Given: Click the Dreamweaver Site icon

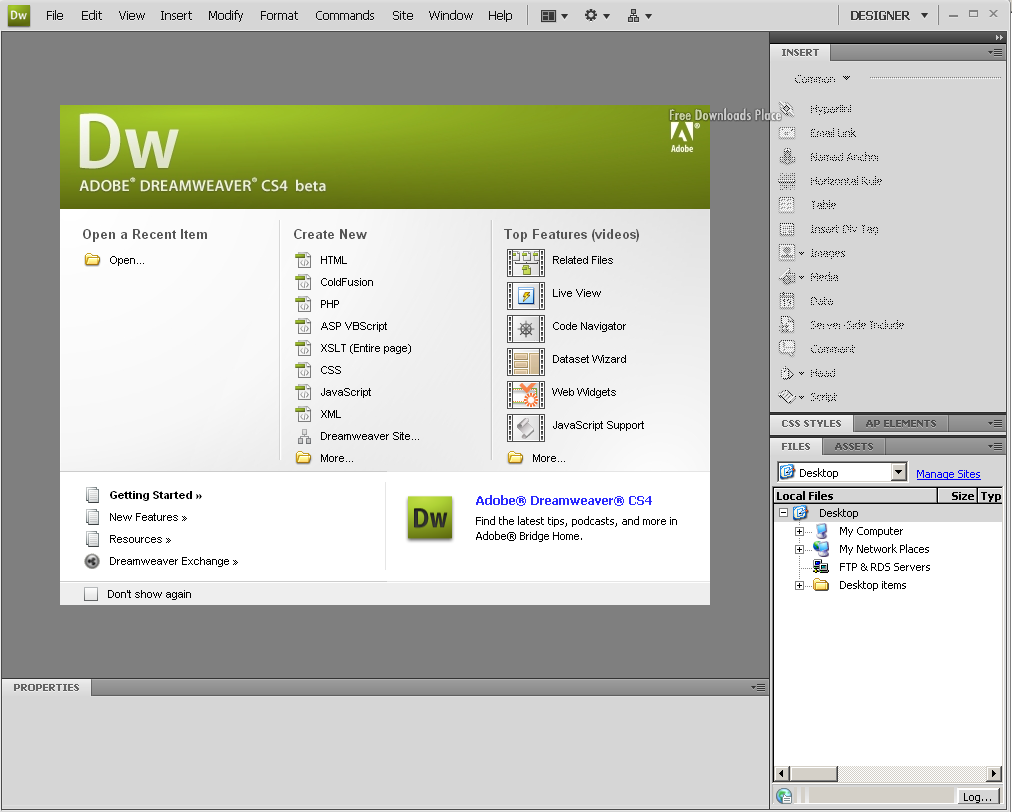Looking at the screenshot, I should coord(304,436).
